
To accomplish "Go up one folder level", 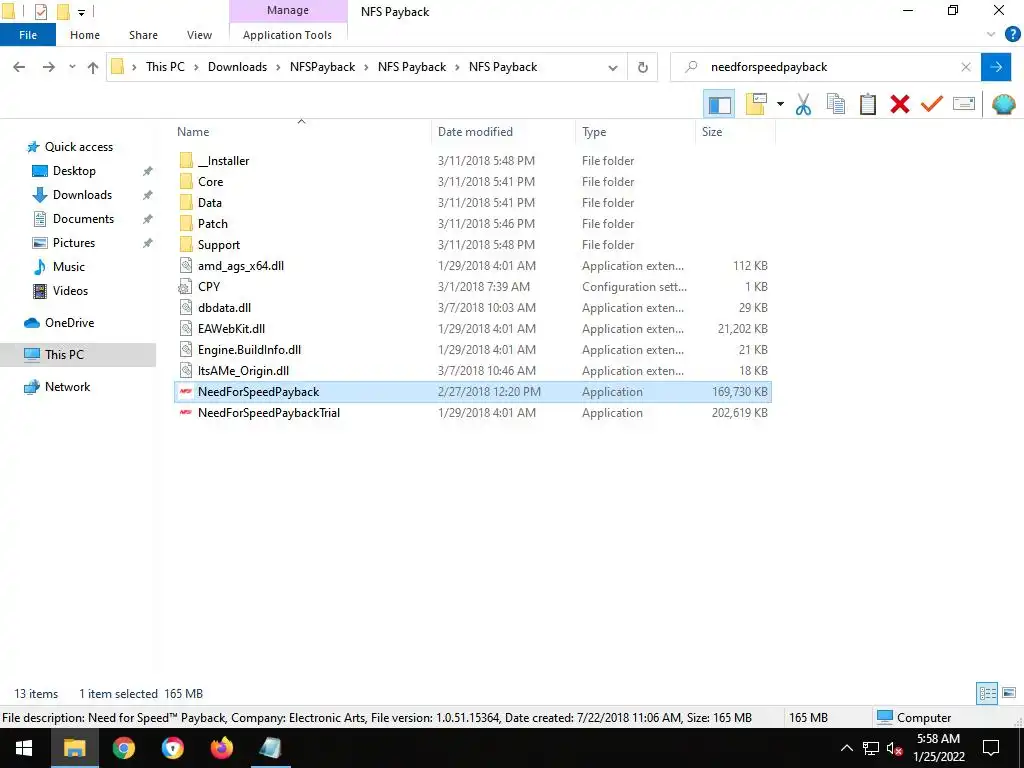I will 93,67.
